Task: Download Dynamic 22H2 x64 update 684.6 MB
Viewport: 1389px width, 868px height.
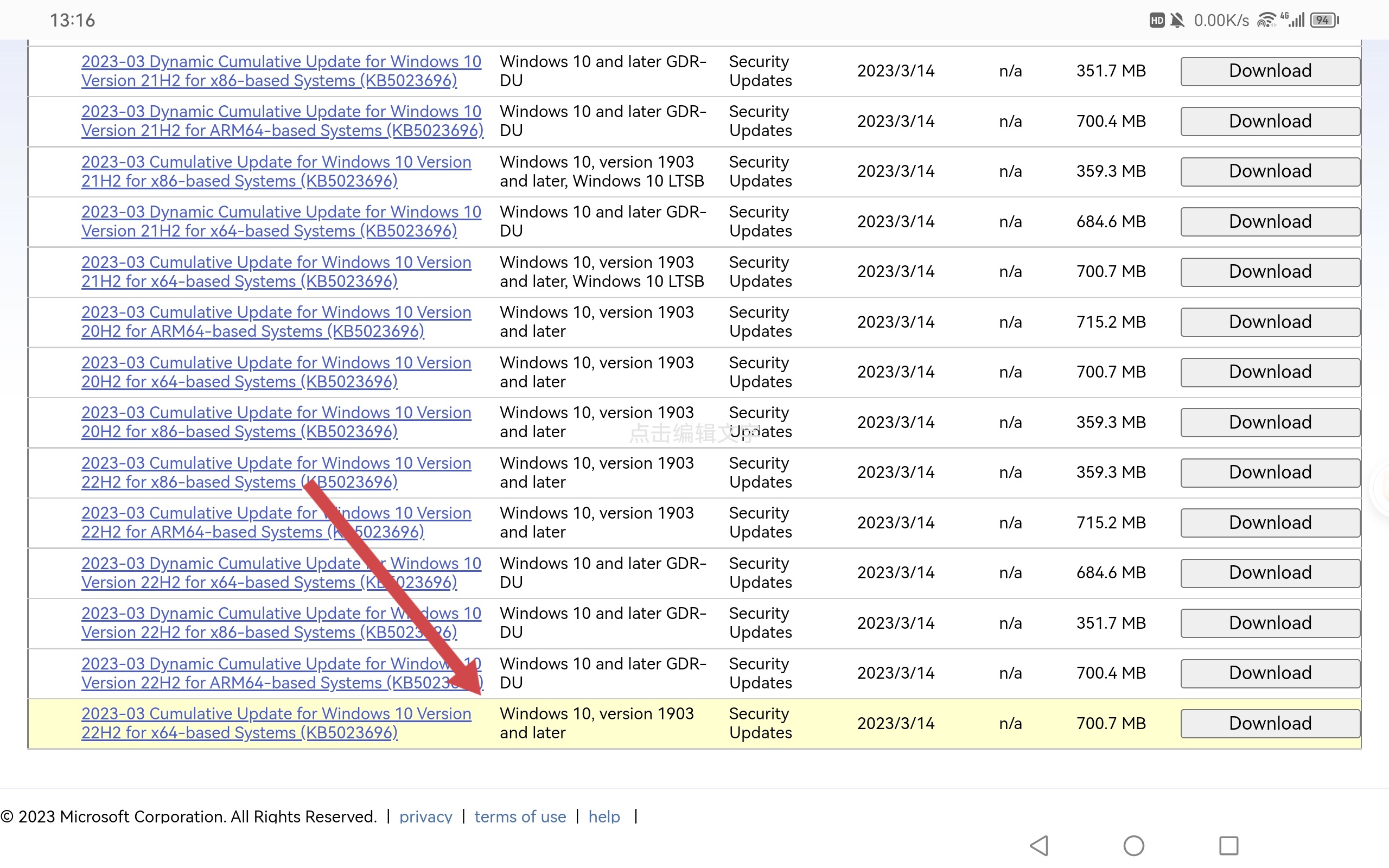Action: [1270, 573]
